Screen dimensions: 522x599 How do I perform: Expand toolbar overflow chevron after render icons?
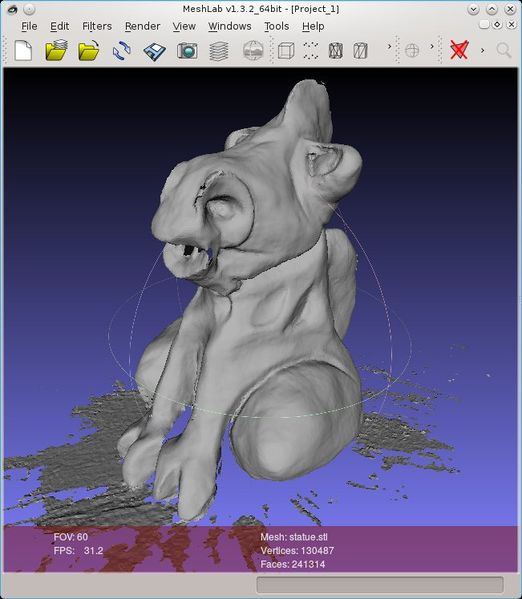[x=389, y=47]
